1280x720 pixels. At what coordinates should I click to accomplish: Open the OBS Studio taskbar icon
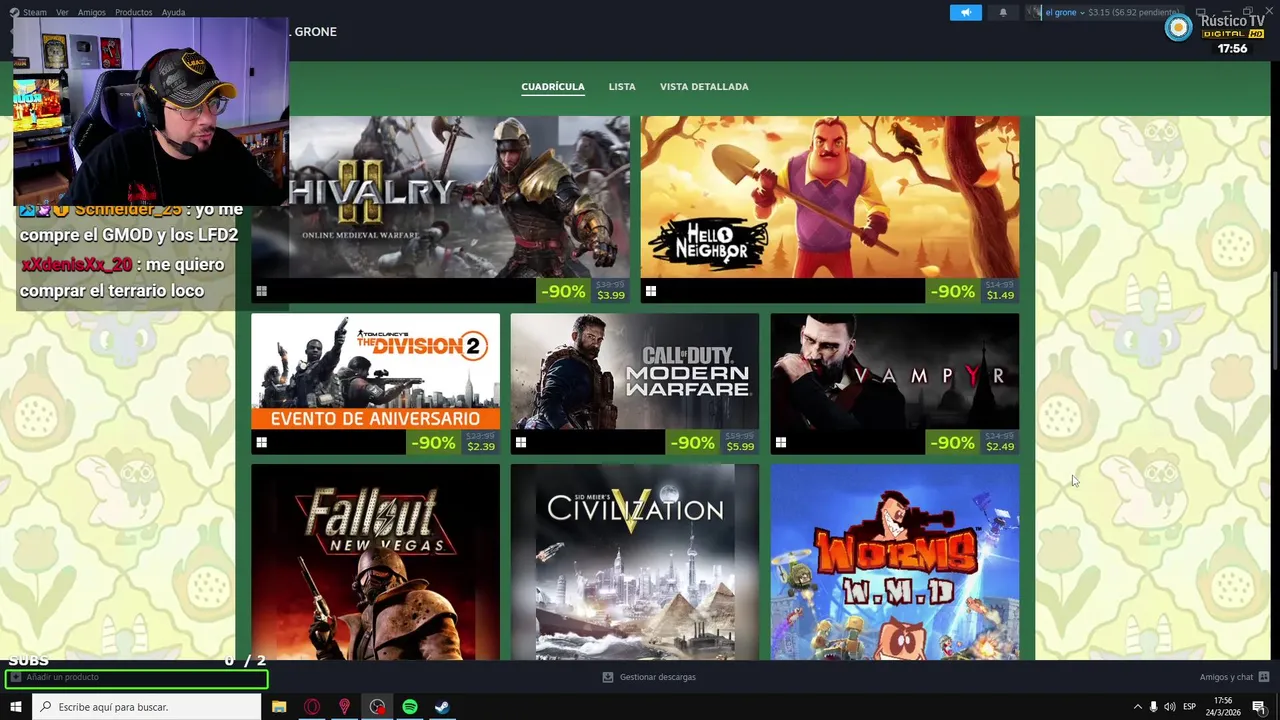tap(377, 707)
